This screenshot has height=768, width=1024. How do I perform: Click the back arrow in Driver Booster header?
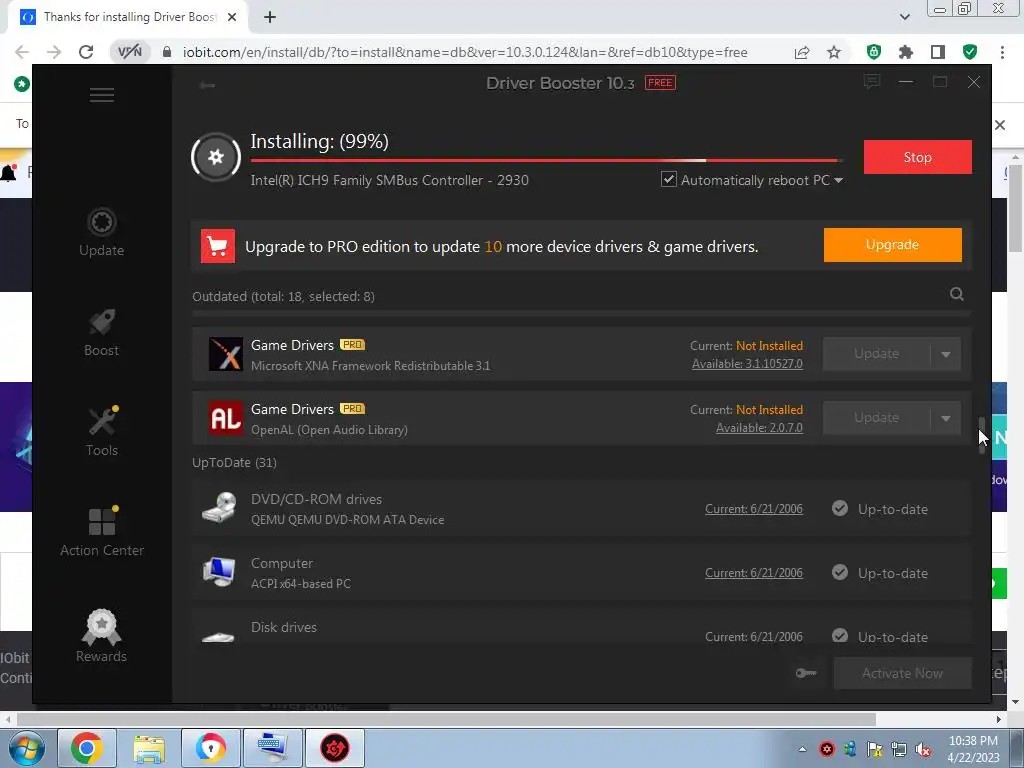(208, 85)
